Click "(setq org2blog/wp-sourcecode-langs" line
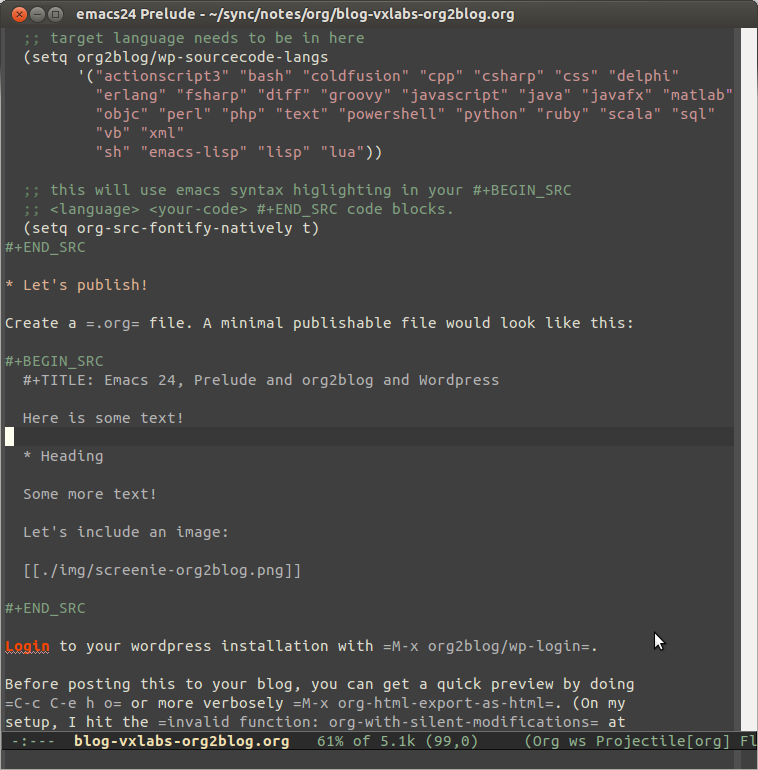Viewport: 758px width, 770px height. 175,57
